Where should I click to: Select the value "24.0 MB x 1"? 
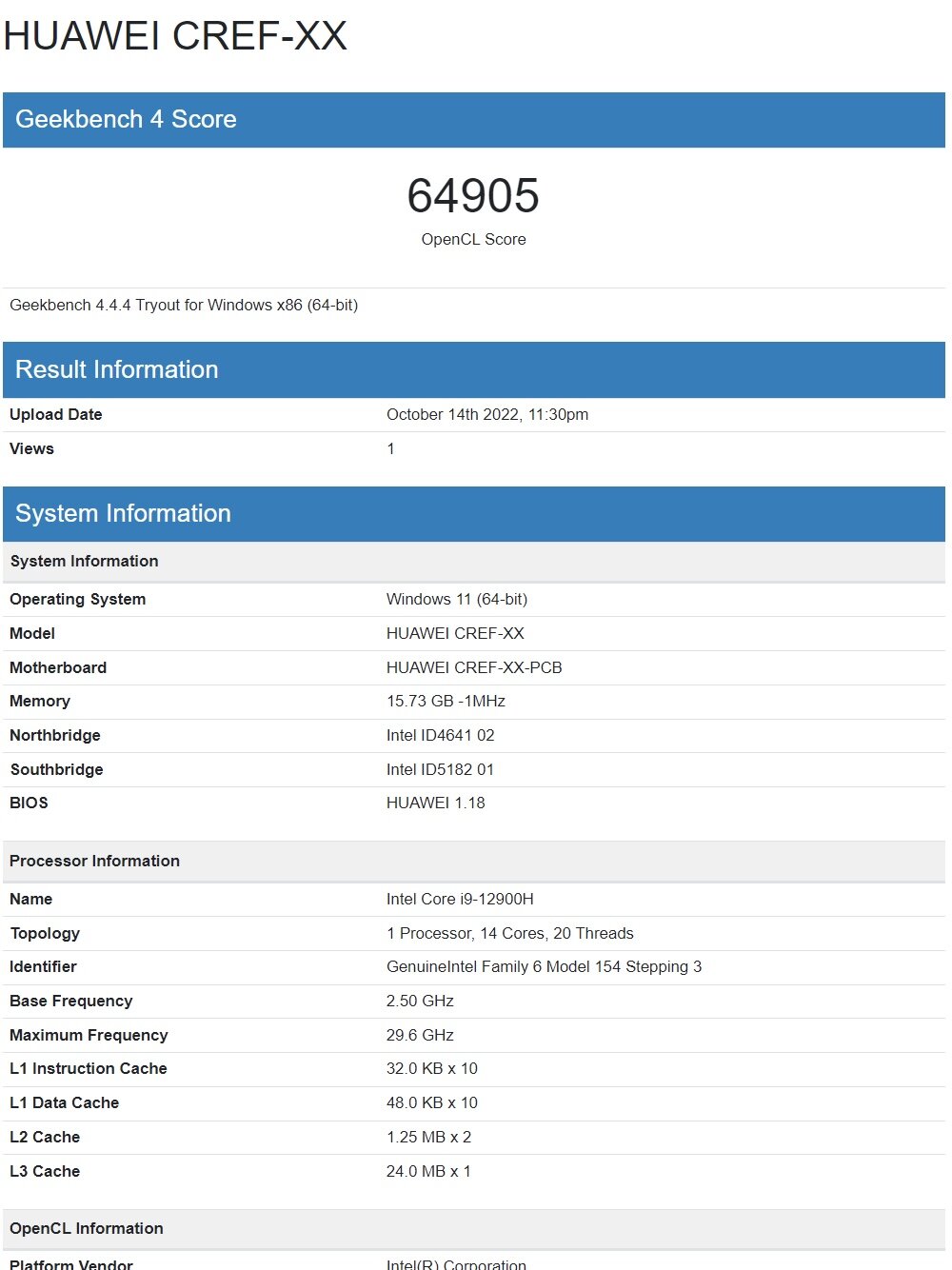click(x=428, y=1172)
